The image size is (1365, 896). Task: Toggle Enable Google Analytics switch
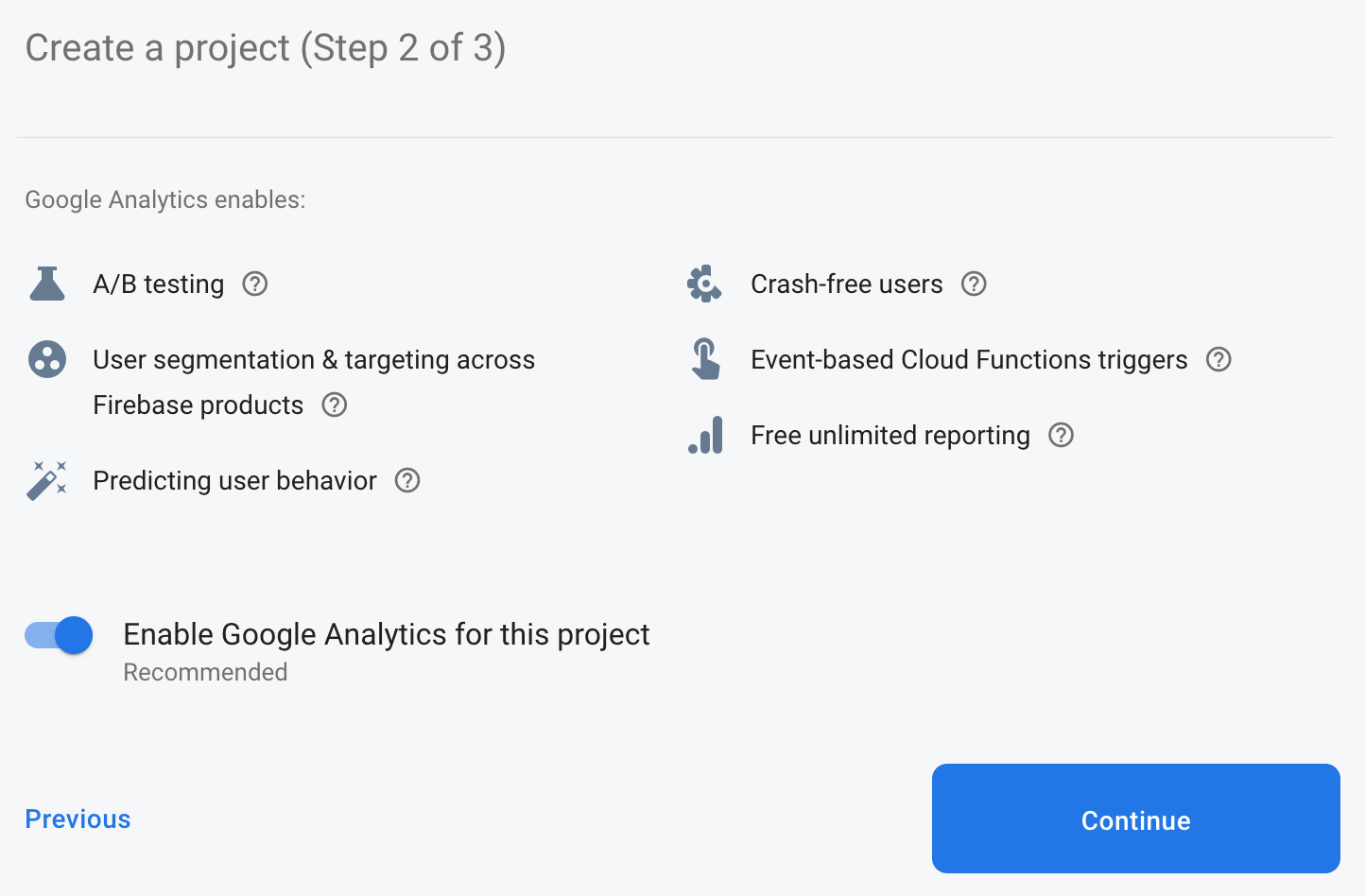tap(59, 635)
